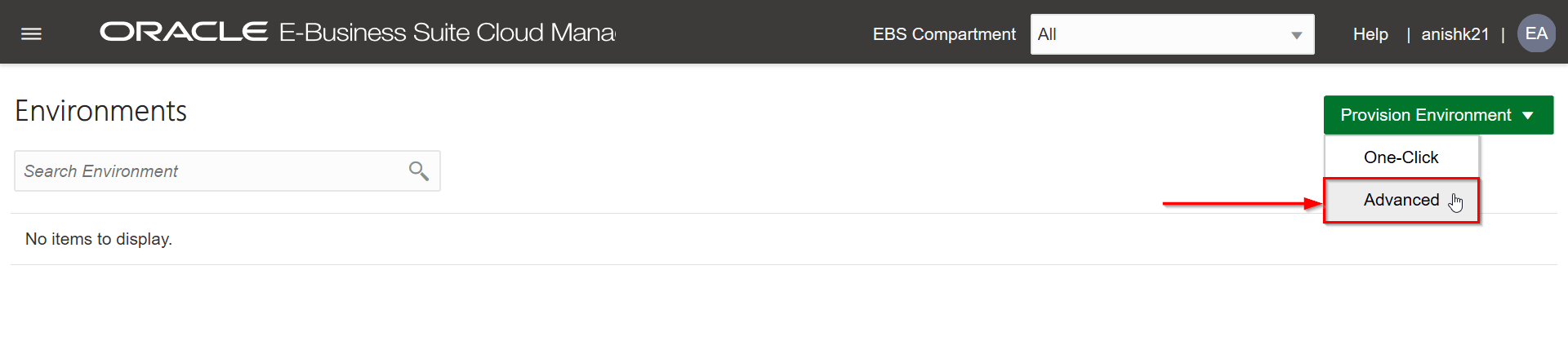Open the hamburger navigation menu

(x=31, y=33)
